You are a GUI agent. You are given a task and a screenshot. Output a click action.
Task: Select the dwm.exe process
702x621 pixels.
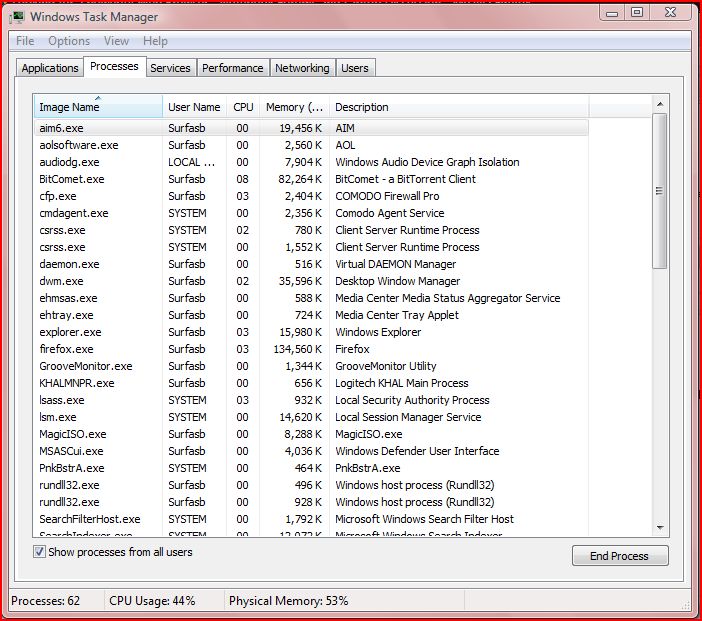pos(311,281)
